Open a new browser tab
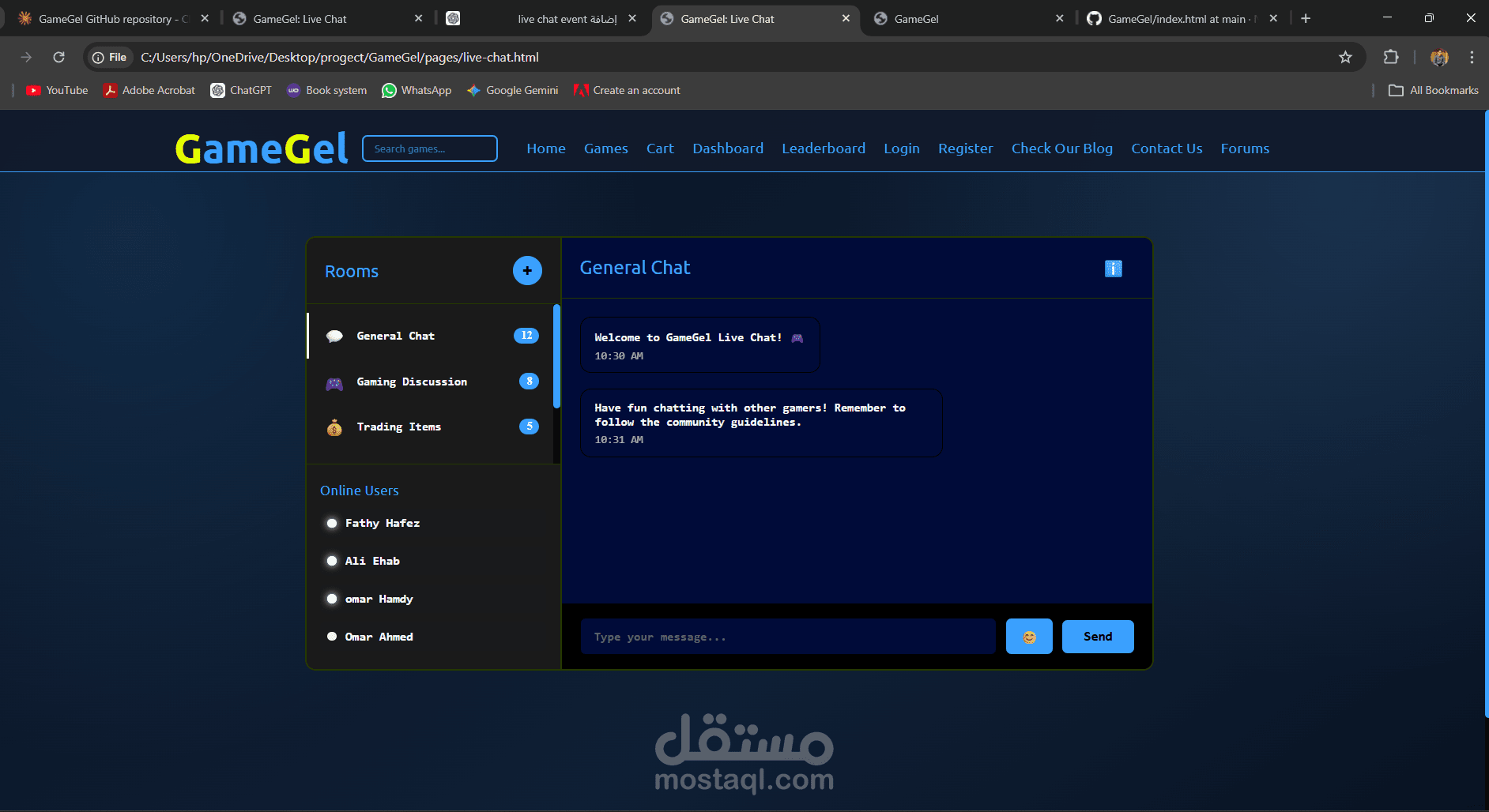Screen dimensions: 1489x812 point(1306,18)
